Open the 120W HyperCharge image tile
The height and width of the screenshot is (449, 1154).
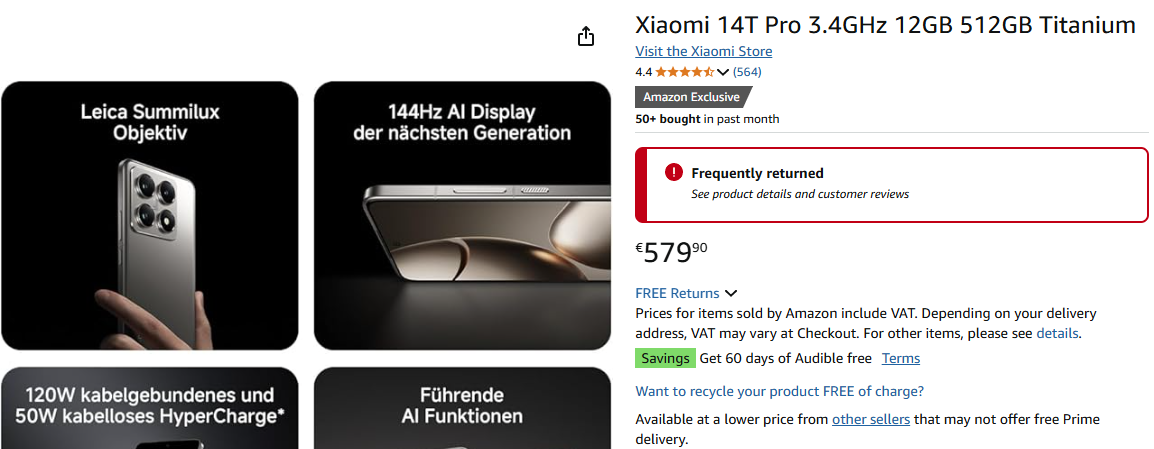click(x=150, y=408)
